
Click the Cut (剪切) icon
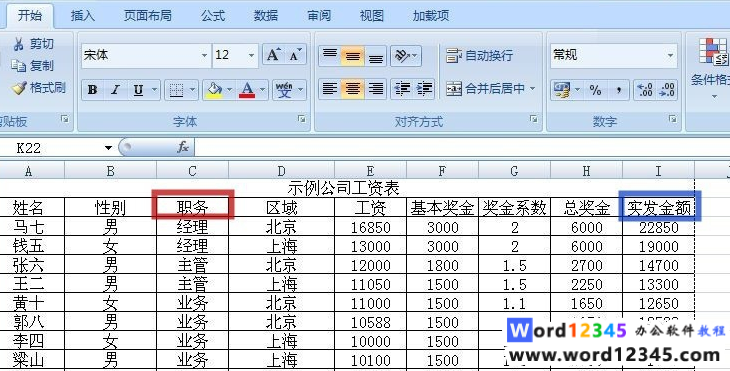click(x=19, y=44)
